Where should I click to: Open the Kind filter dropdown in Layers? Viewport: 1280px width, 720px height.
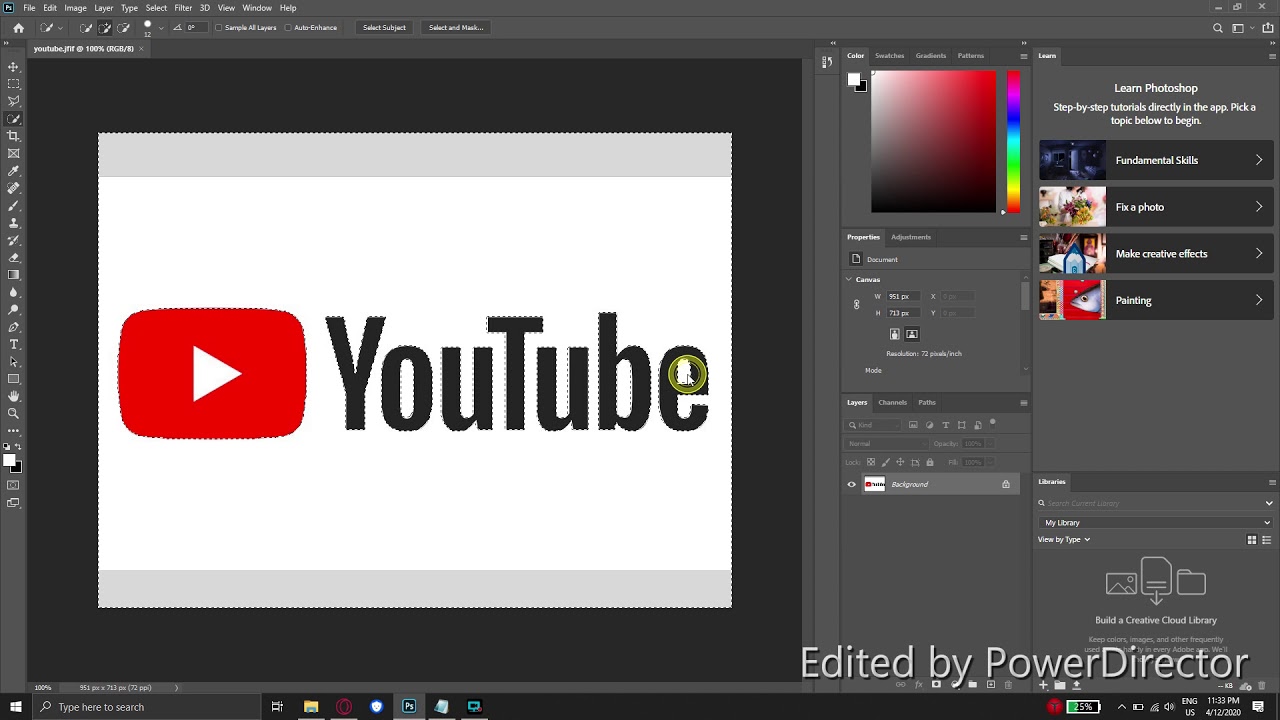coord(875,425)
